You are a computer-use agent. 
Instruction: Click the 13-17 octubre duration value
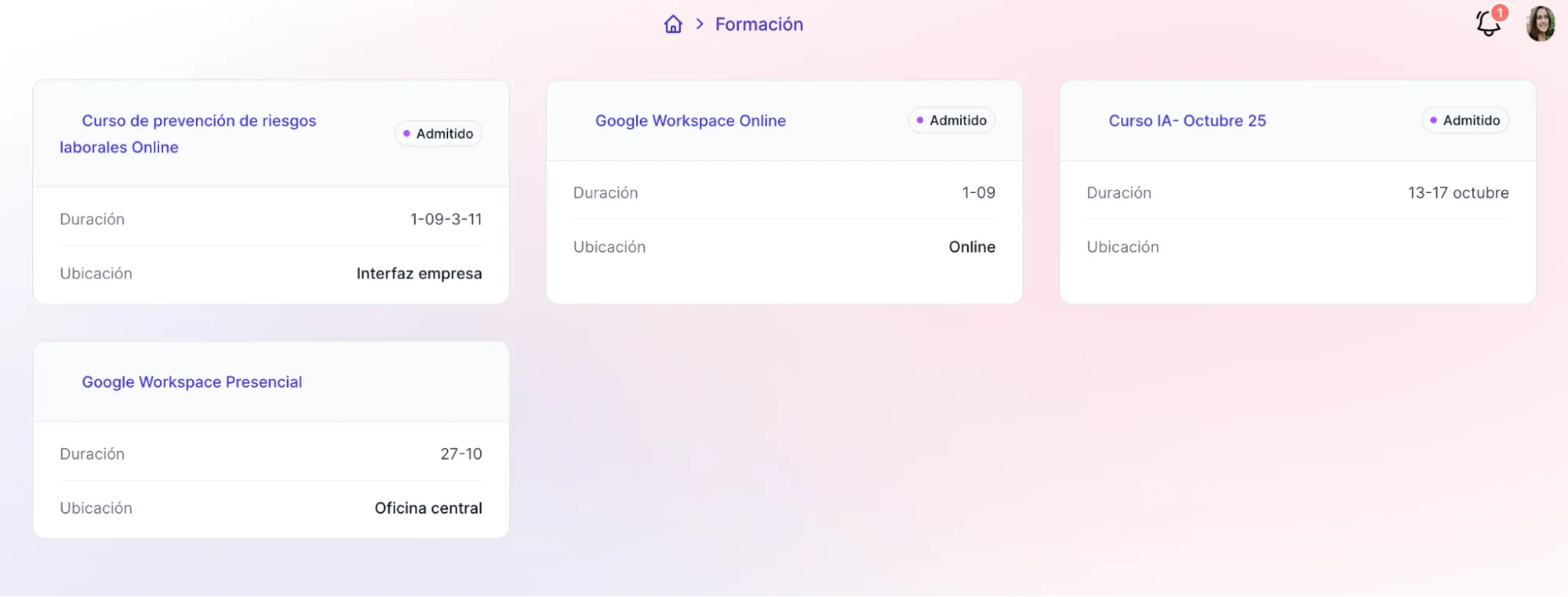click(1457, 193)
